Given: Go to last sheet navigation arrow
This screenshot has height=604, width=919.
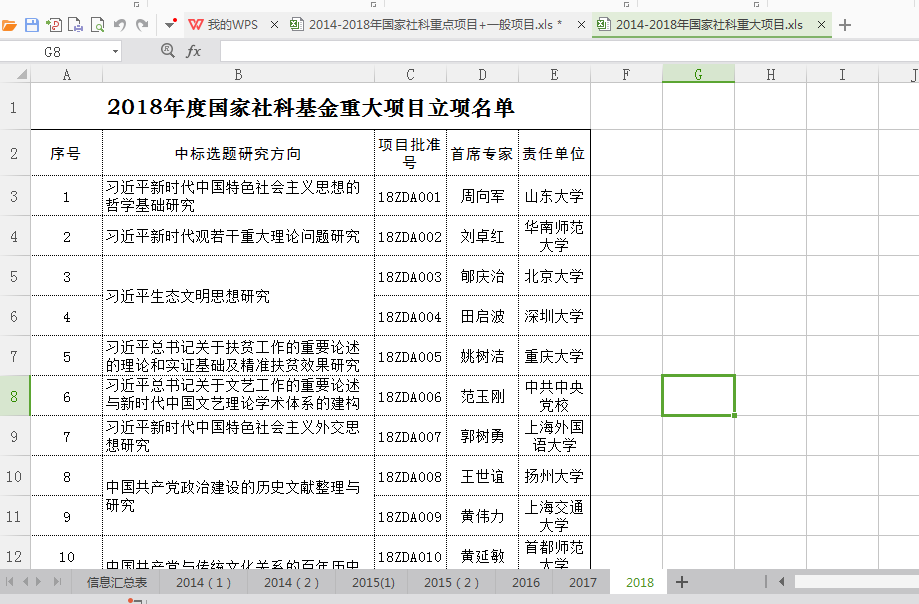Looking at the screenshot, I should pyautogui.click(x=57, y=582).
